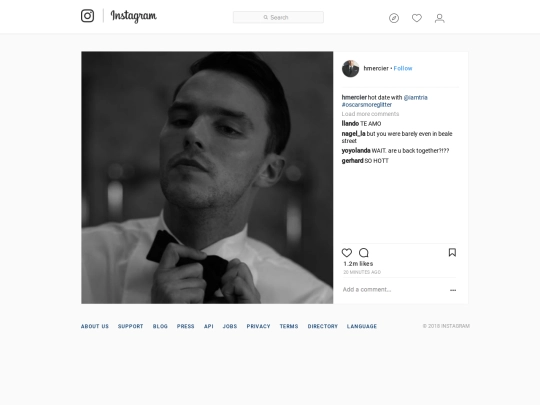Follow the hmercier account
The width and height of the screenshot is (540, 405).
(x=403, y=69)
